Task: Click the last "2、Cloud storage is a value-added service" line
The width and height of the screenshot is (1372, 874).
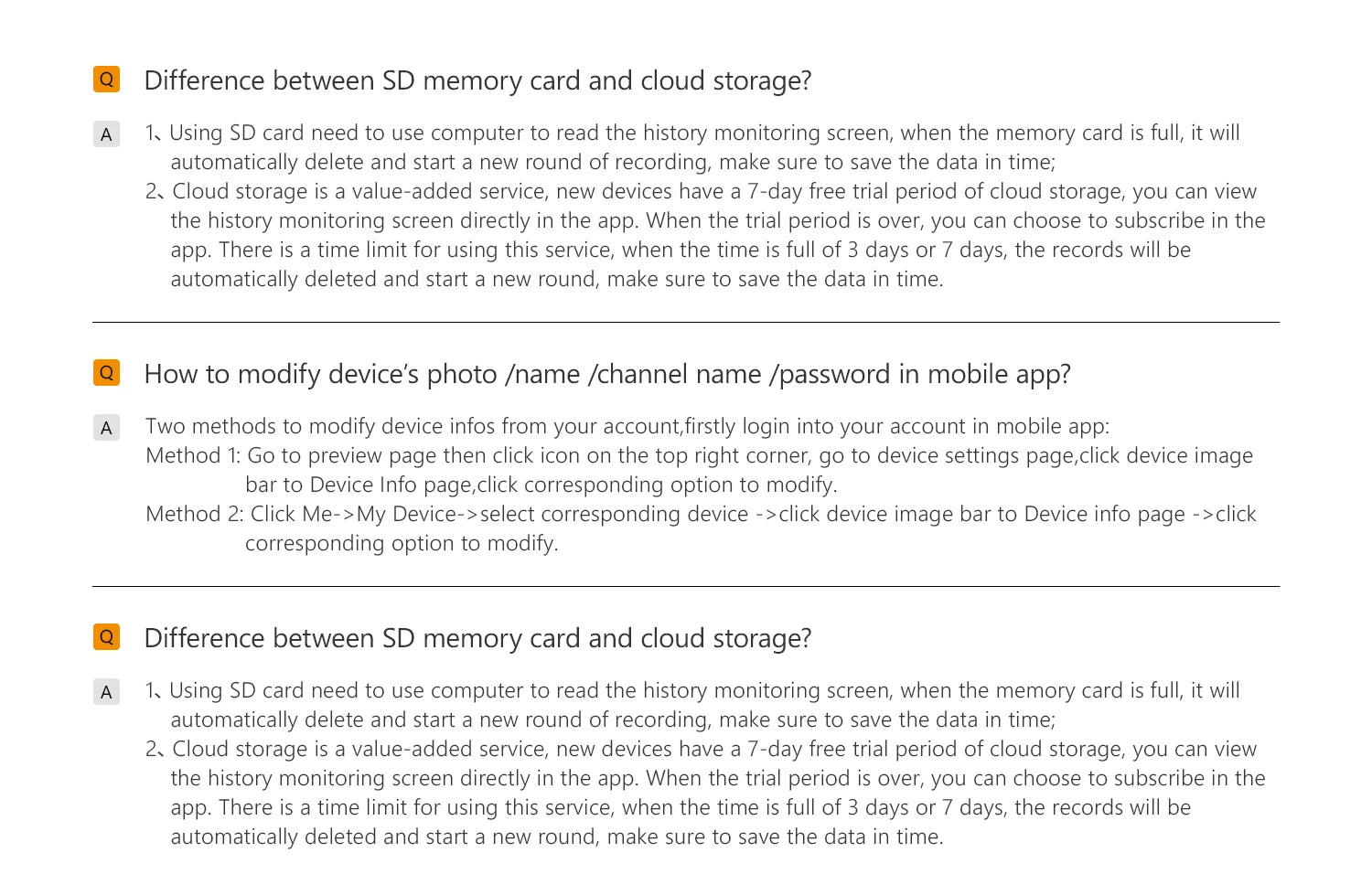Action: [701, 749]
